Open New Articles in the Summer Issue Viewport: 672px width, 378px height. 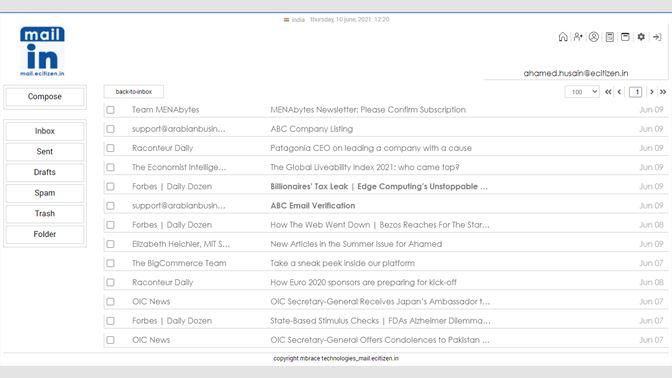click(356, 244)
